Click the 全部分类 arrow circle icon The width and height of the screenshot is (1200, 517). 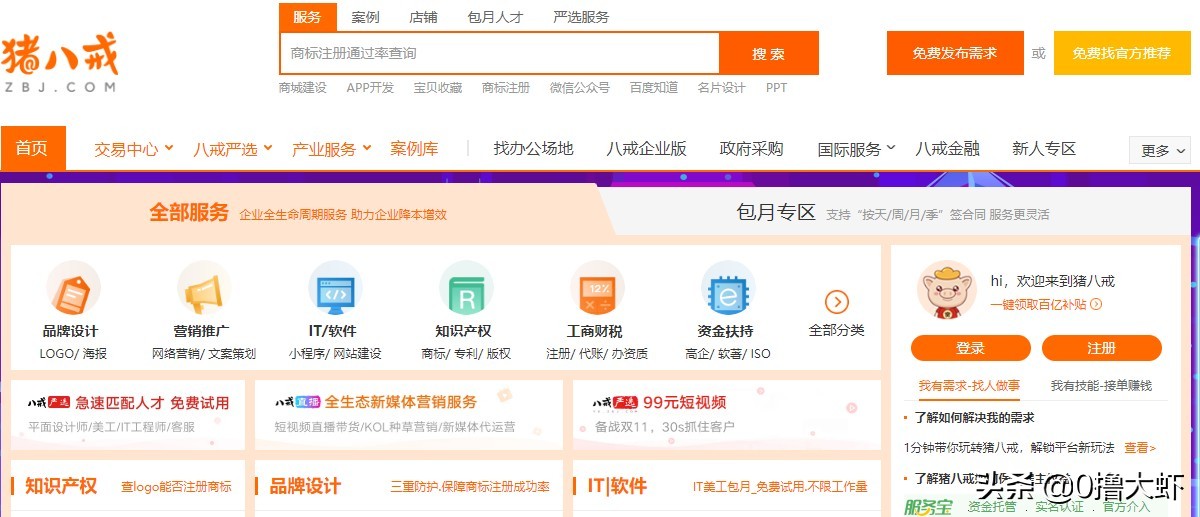(837, 302)
